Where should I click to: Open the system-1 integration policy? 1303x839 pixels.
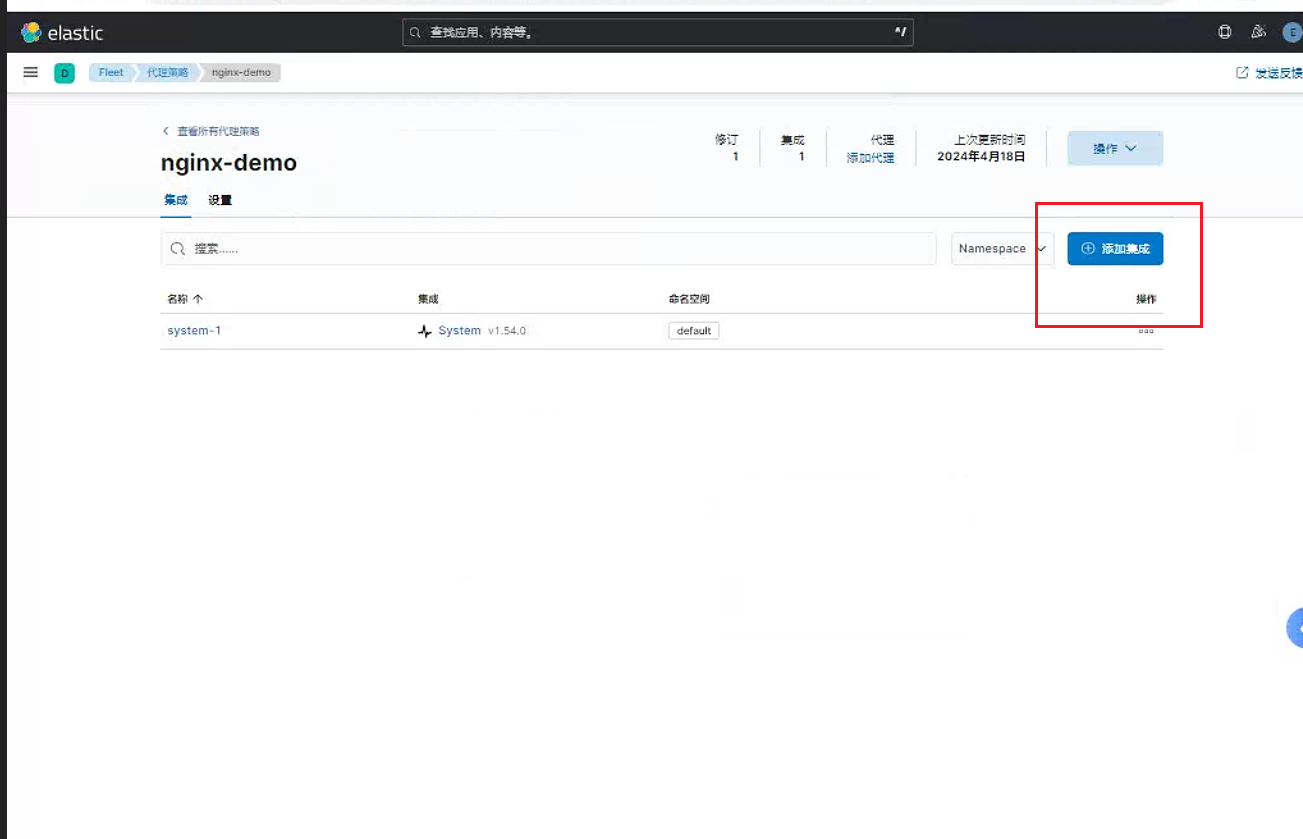[194, 330]
